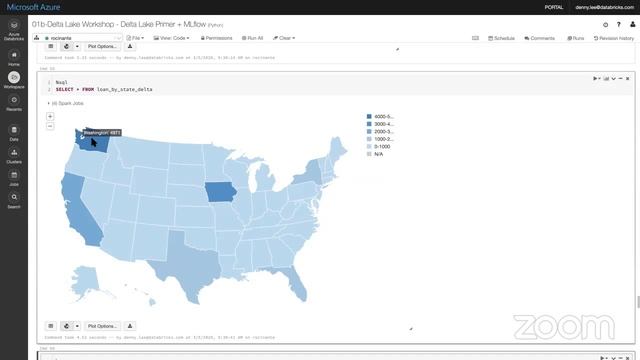This screenshot has height=360, width=640.
Task: Click the 2000-3... legend swatch
Action: point(369,131)
